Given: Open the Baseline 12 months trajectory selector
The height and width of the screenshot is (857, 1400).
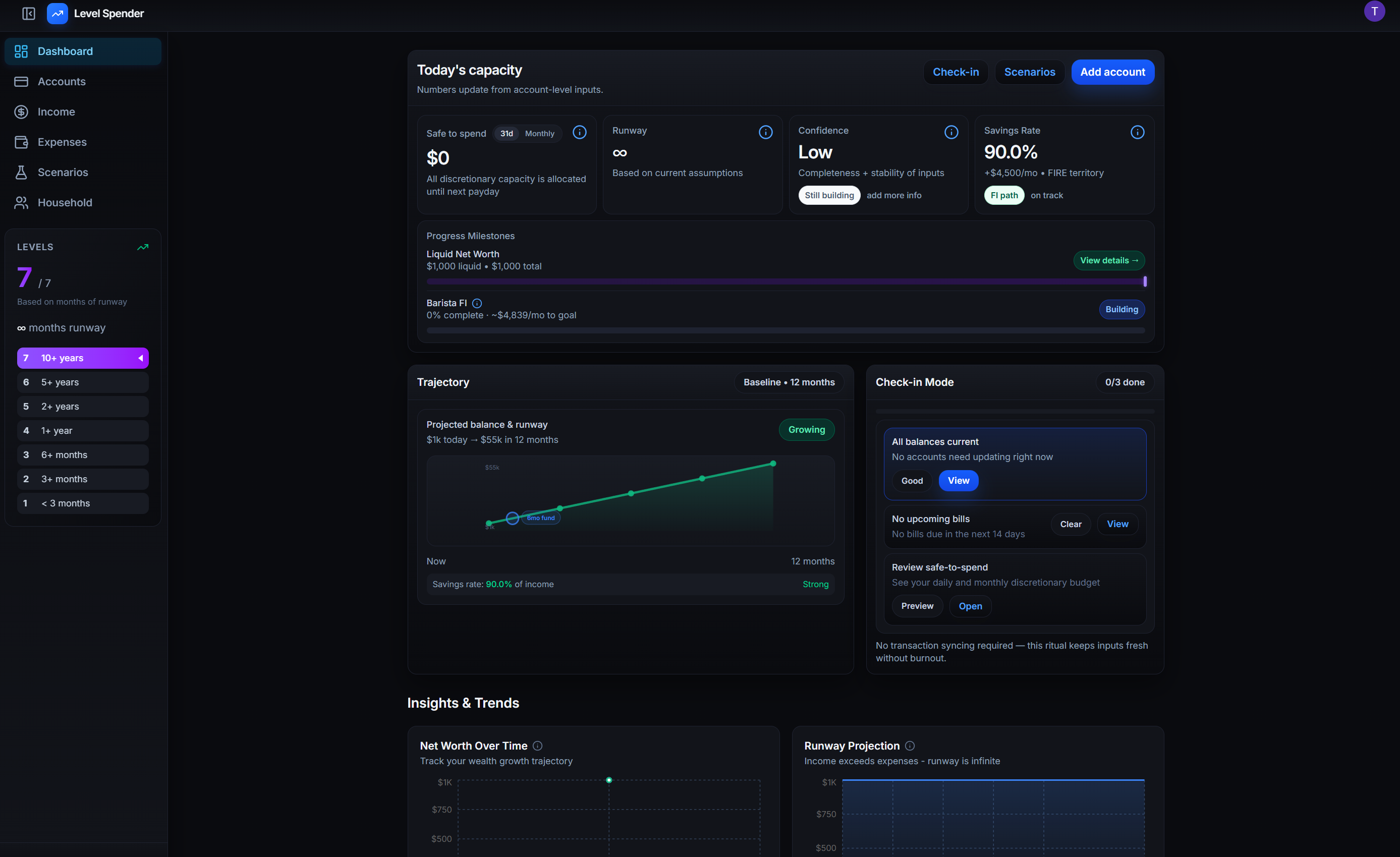Looking at the screenshot, I should tap(788, 382).
